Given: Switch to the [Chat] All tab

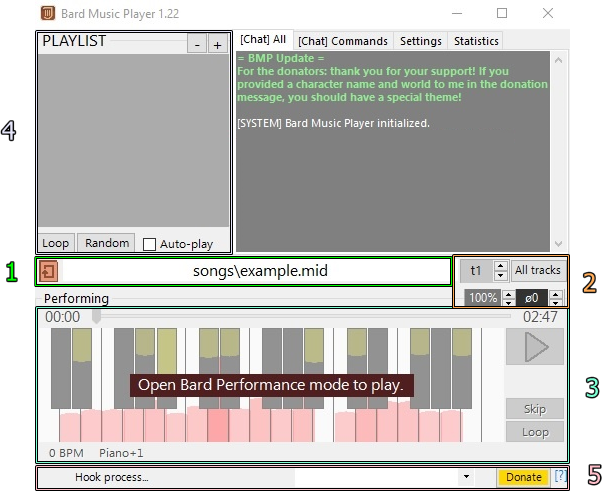Looking at the screenshot, I should [x=263, y=40].
